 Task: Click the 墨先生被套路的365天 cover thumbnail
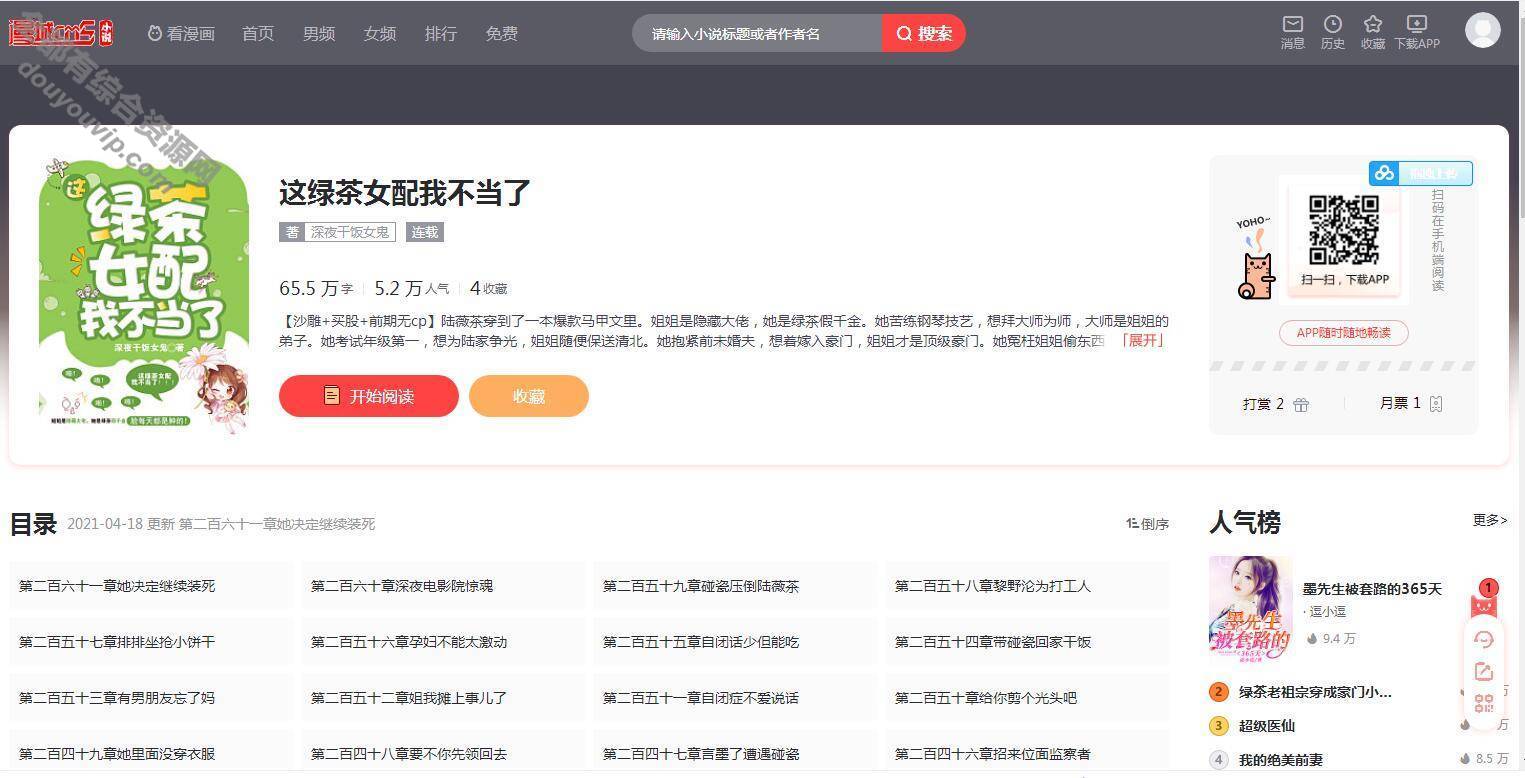pyautogui.click(x=1250, y=609)
